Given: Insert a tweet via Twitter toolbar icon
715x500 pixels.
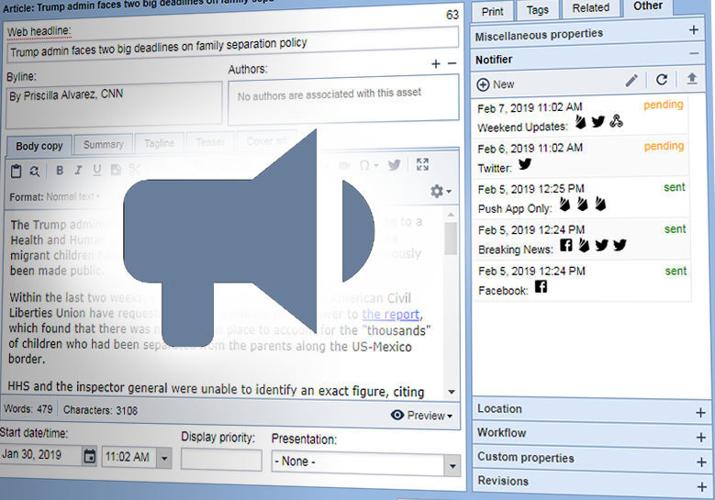Looking at the screenshot, I should 394,165.
